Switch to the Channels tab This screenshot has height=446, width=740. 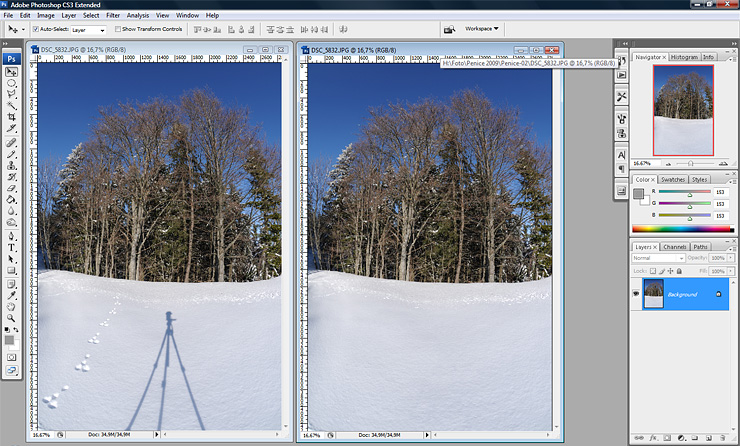(x=675, y=246)
